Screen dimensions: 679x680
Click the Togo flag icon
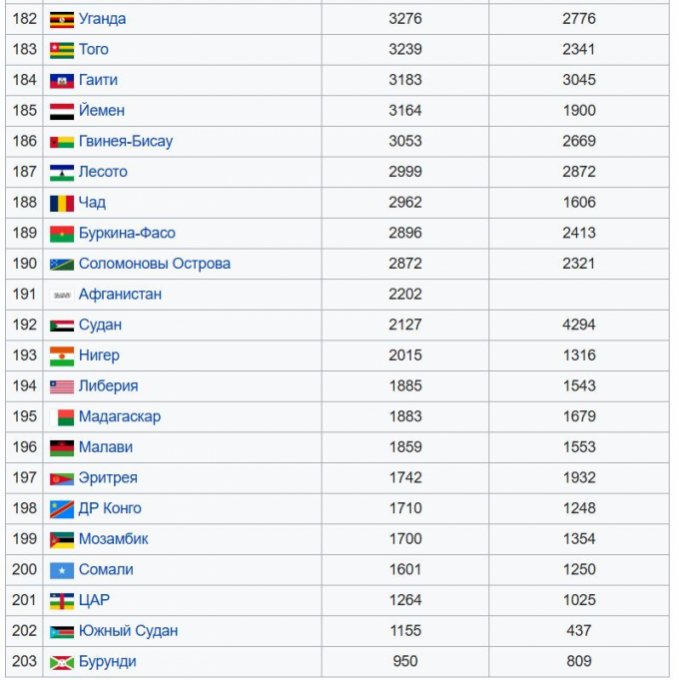62,50
